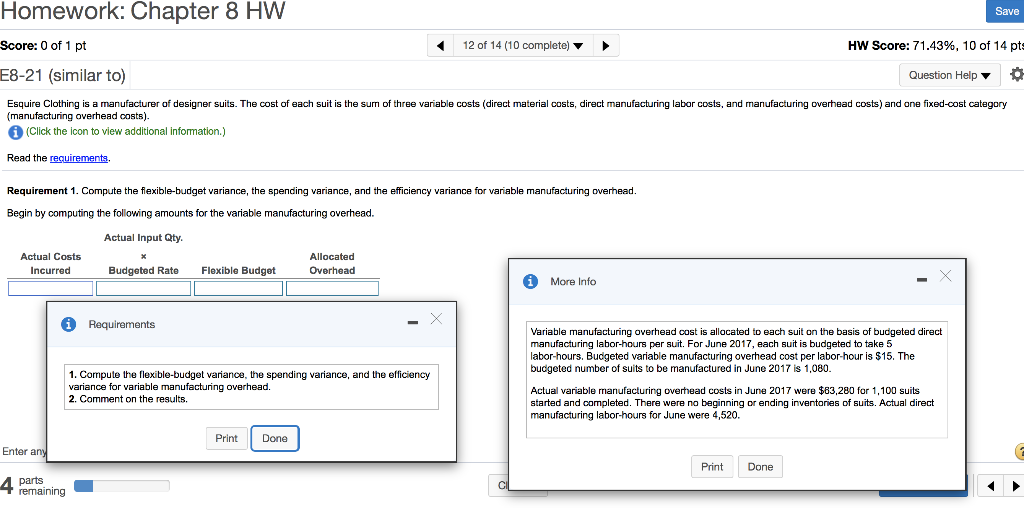Click the additional information icon
The height and width of the screenshot is (508, 1024).
coord(14,132)
